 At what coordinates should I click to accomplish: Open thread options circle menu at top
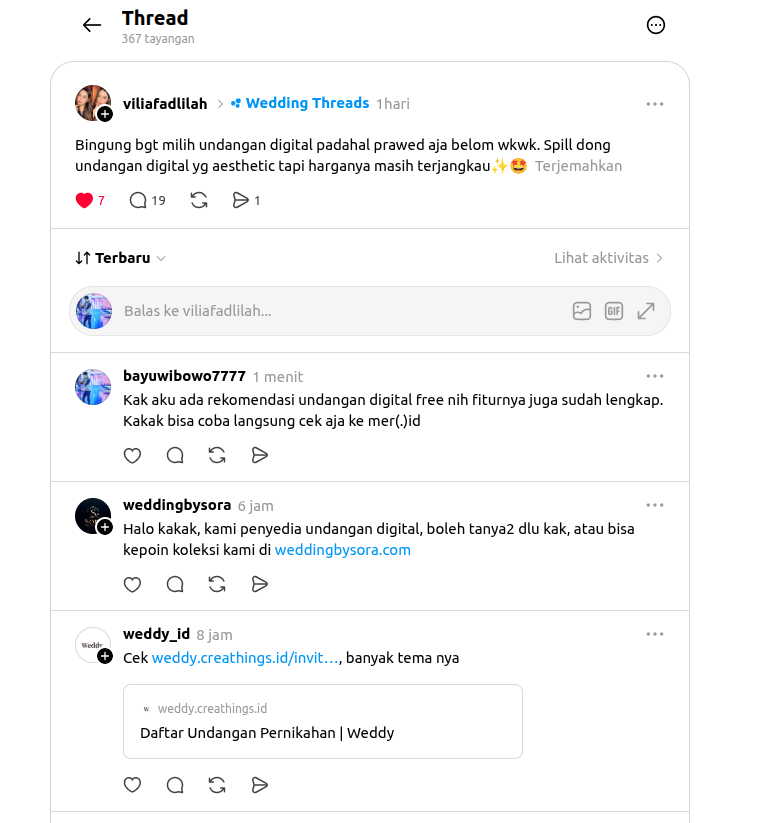click(x=656, y=25)
